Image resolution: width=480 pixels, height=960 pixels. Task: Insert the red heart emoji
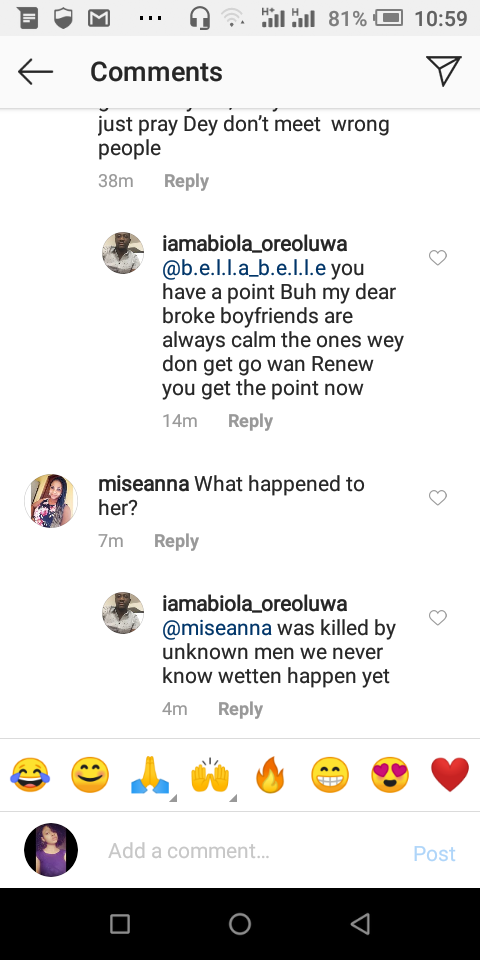[450, 774]
